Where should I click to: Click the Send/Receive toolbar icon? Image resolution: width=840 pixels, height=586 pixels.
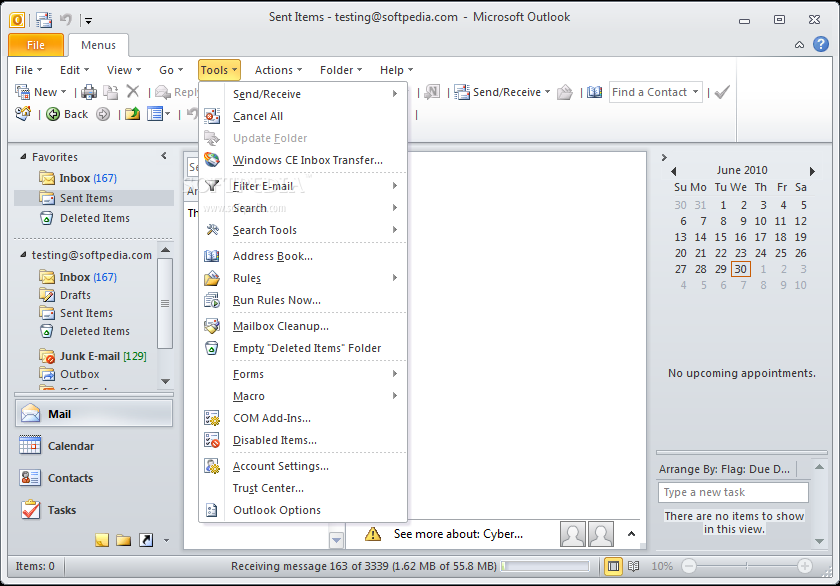point(462,92)
